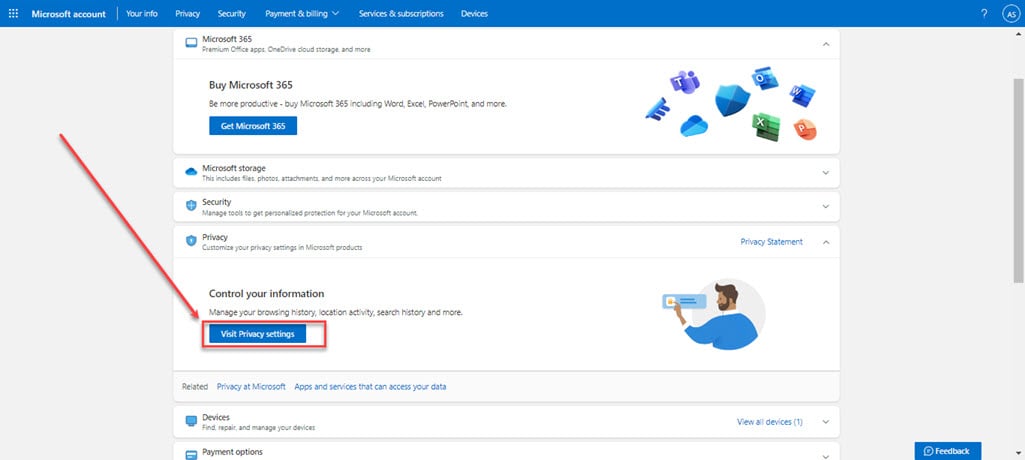Viewport: 1025px width, 460px height.
Task: Click the Microsoft storage title text
Action: (x=234, y=168)
